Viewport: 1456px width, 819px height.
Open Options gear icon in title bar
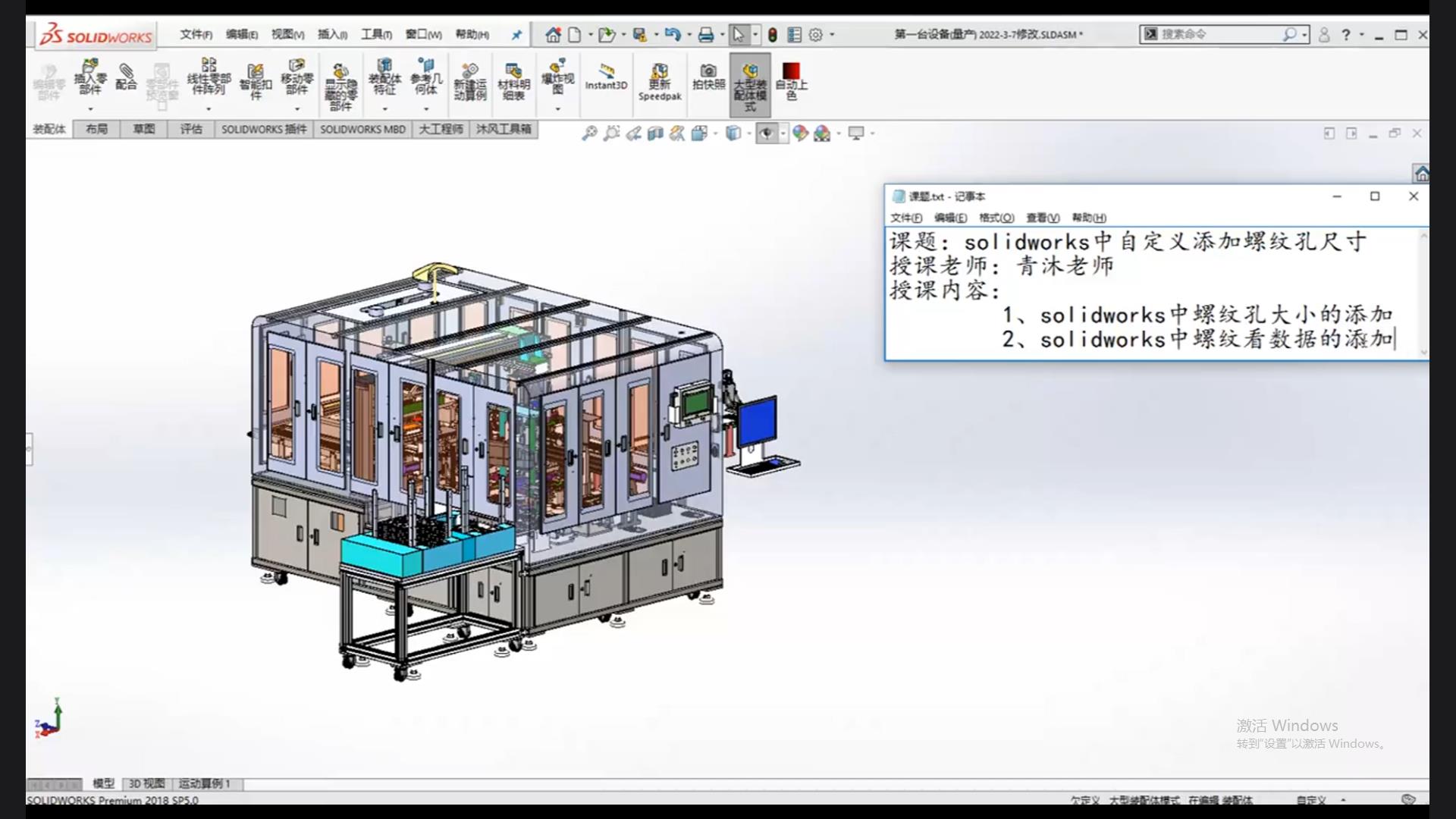(815, 35)
